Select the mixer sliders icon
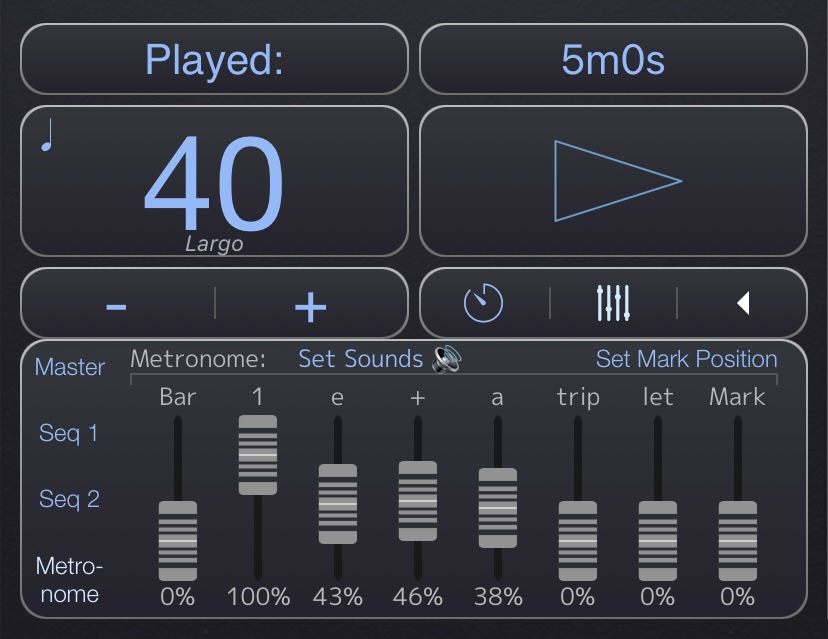The image size is (828, 639). tap(613, 301)
